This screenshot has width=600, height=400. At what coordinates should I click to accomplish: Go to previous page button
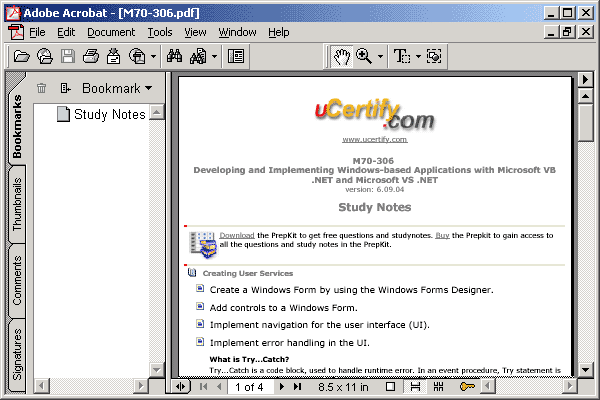(219, 387)
